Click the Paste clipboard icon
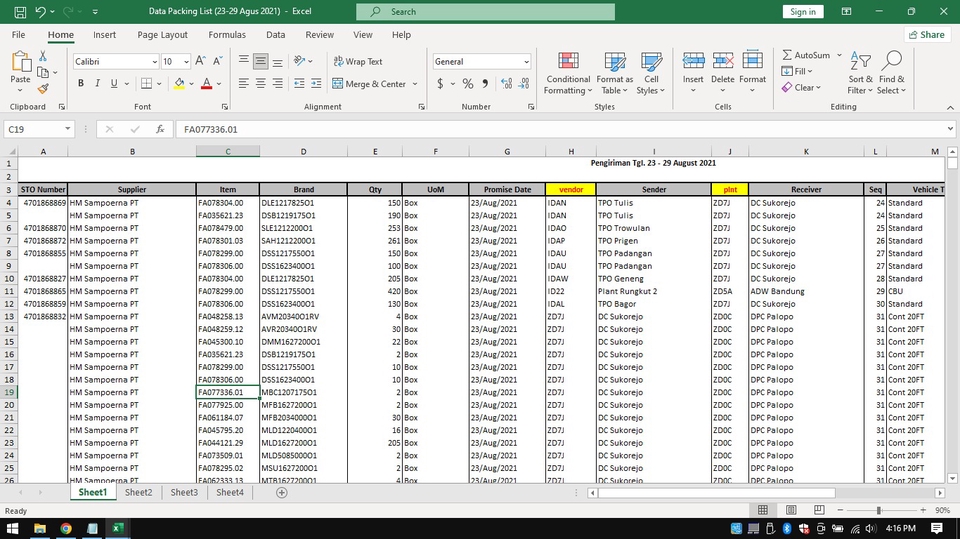The width and height of the screenshot is (960, 539). coord(20,62)
